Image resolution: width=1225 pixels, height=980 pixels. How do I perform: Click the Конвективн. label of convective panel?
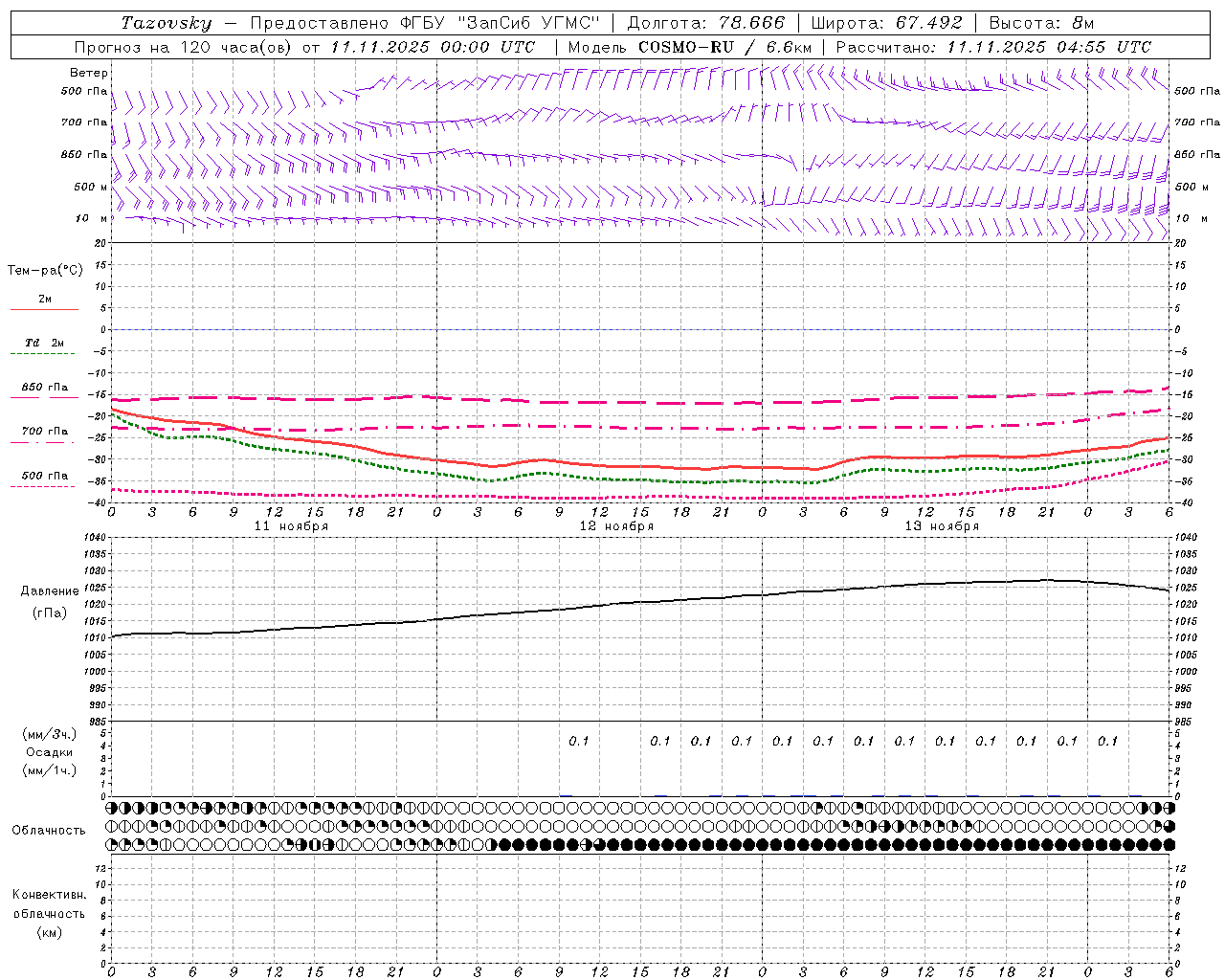tap(49, 895)
